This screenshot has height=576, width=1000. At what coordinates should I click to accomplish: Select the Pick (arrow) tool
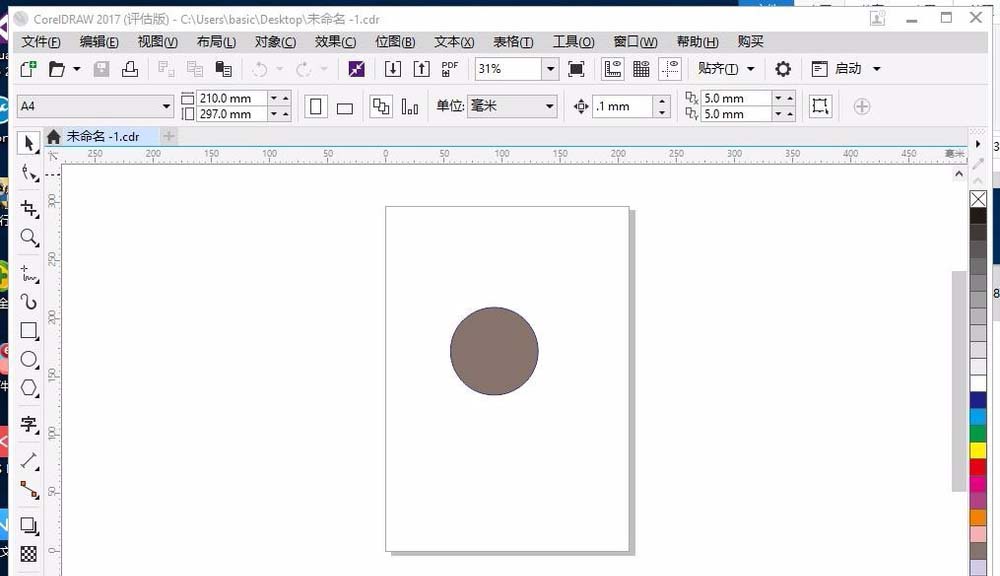click(x=29, y=144)
